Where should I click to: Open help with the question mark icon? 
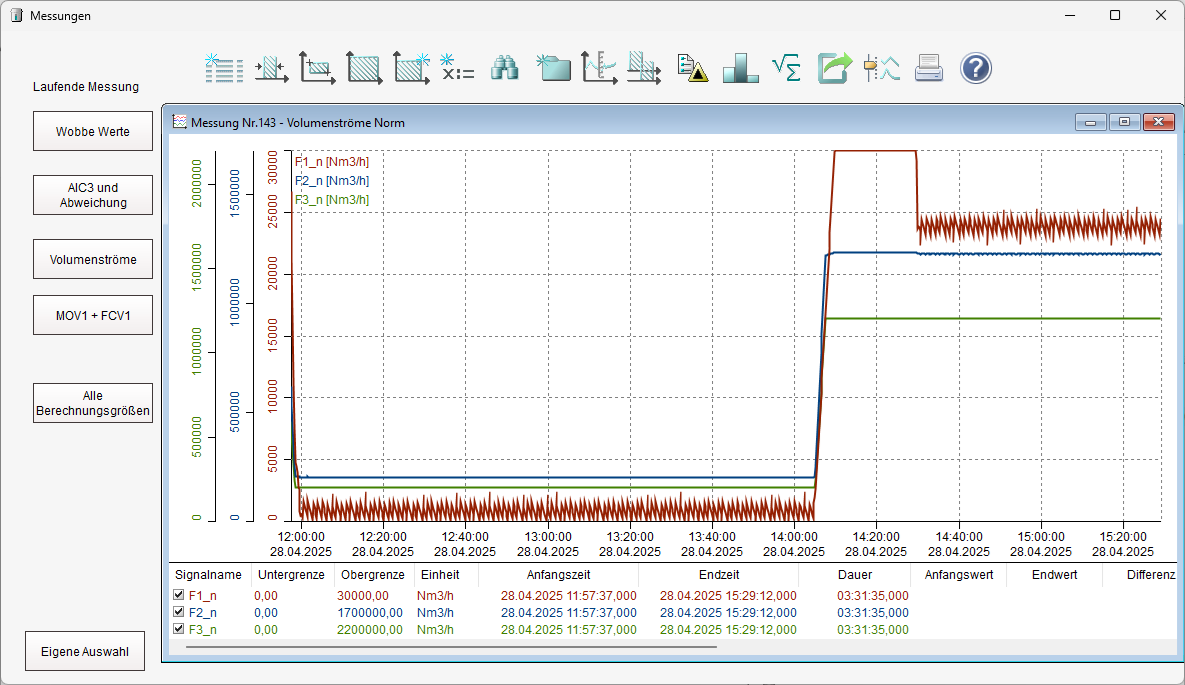pos(976,68)
